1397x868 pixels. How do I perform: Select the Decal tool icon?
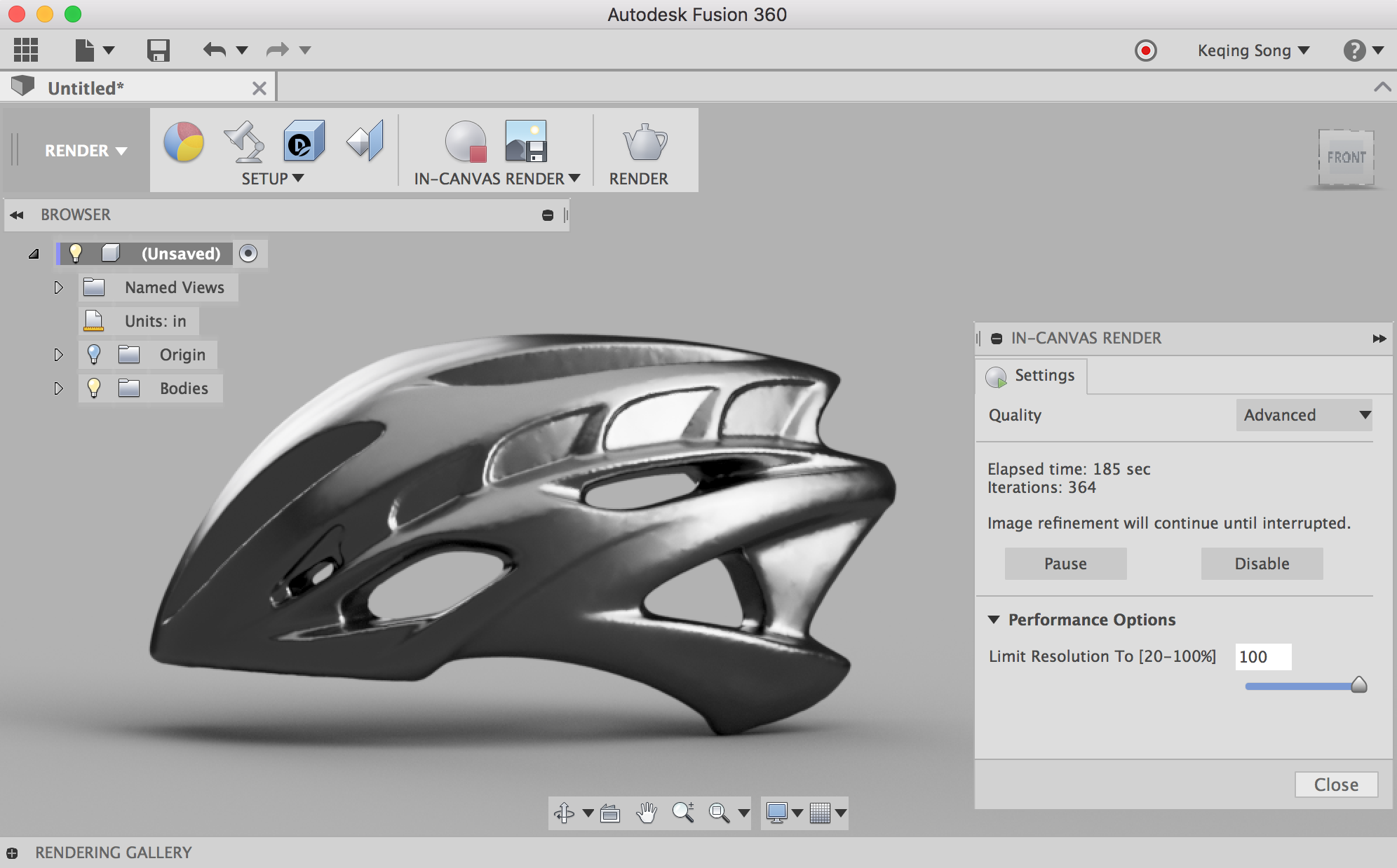pos(304,141)
